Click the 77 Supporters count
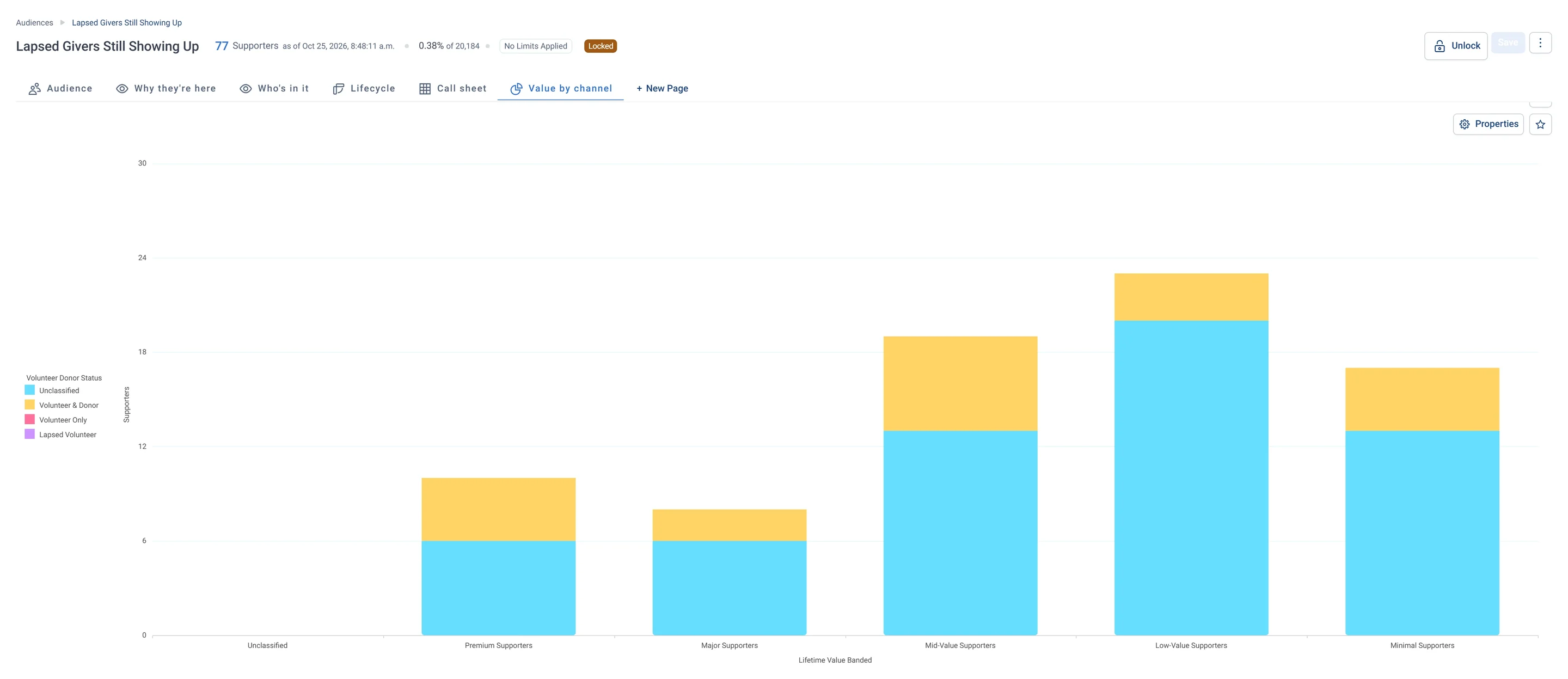 point(247,46)
